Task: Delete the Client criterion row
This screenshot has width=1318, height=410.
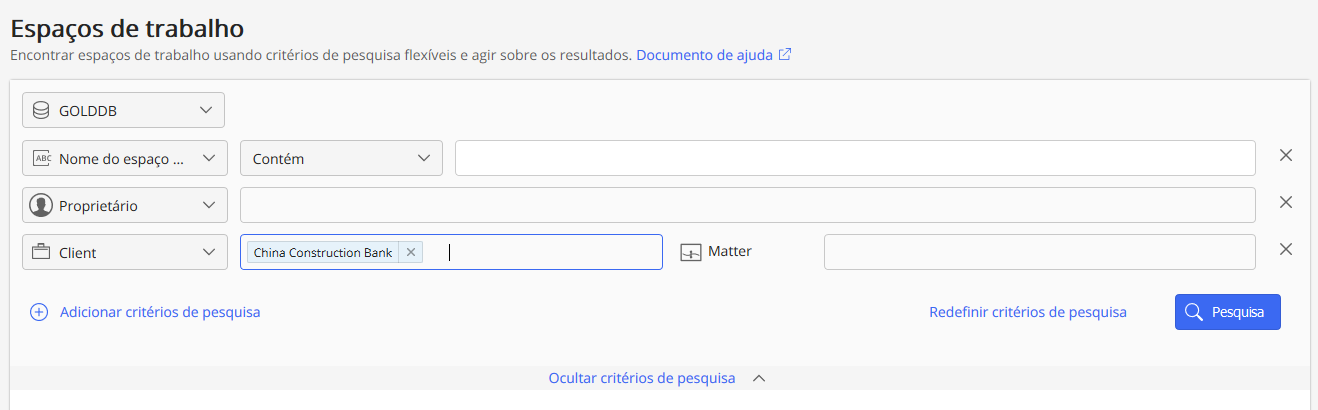Action: click(x=1286, y=249)
